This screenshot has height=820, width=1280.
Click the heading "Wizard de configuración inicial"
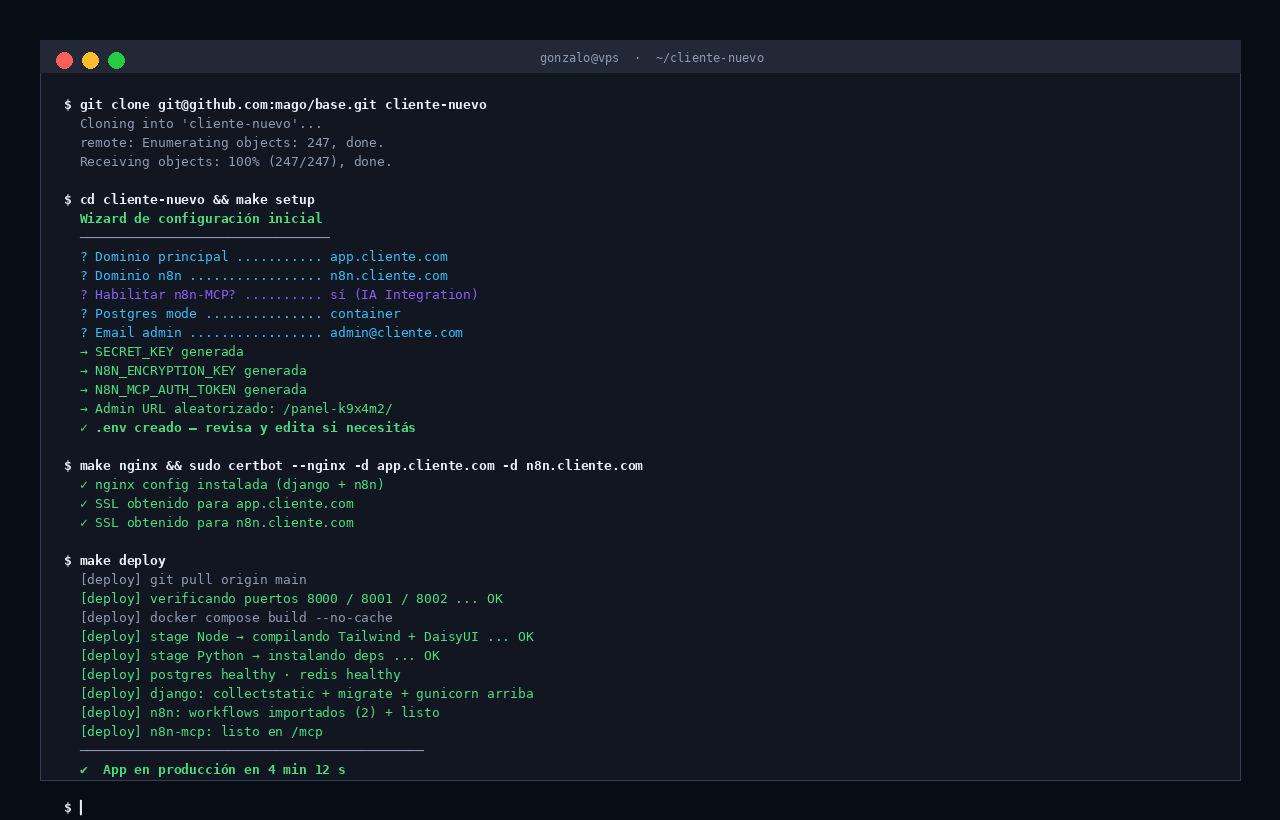[201, 219]
